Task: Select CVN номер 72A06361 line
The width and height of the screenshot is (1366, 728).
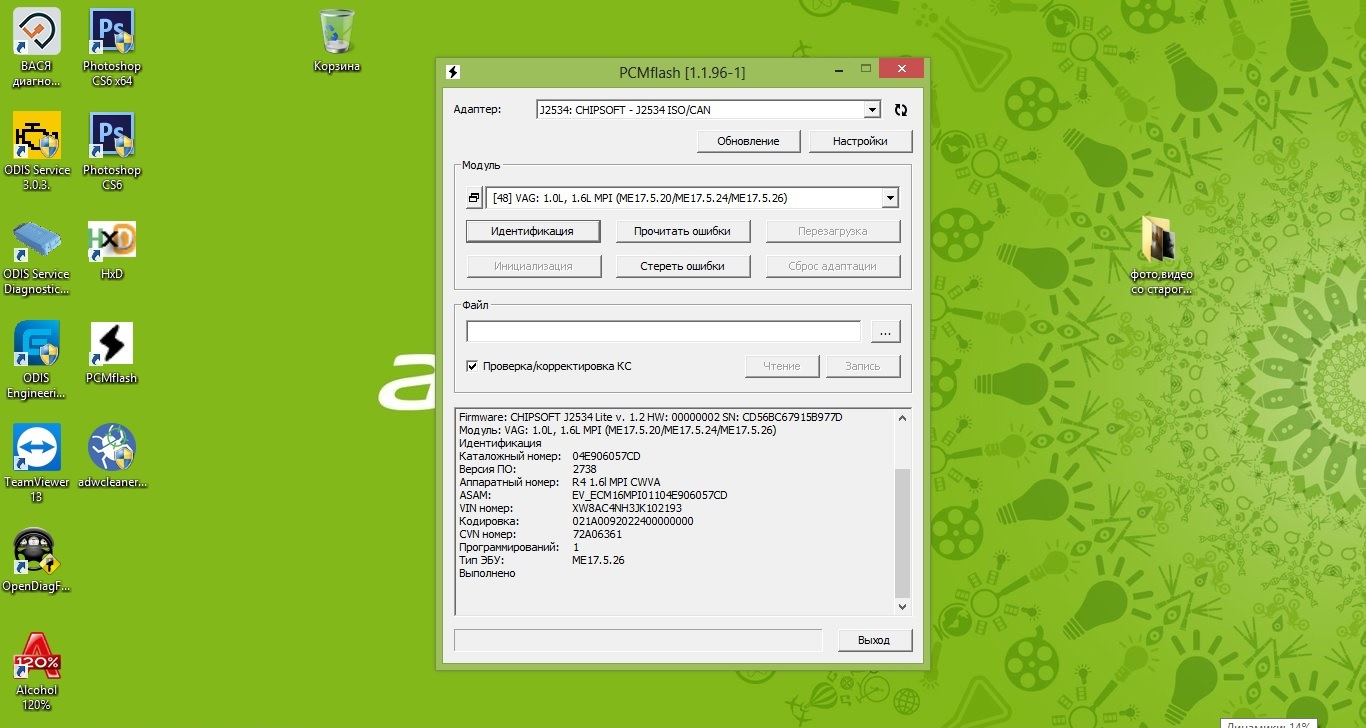Action: (x=540, y=534)
